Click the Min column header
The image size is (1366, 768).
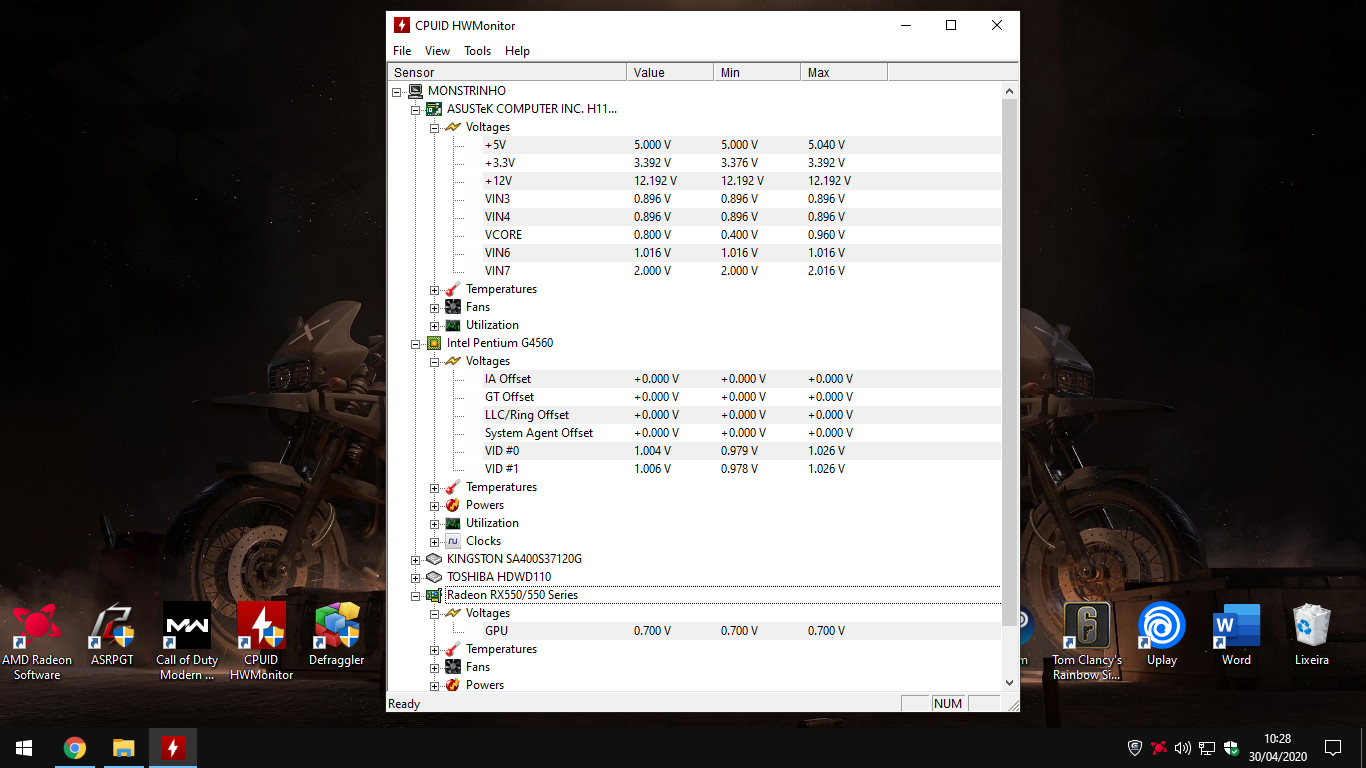[x=757, y=72]
